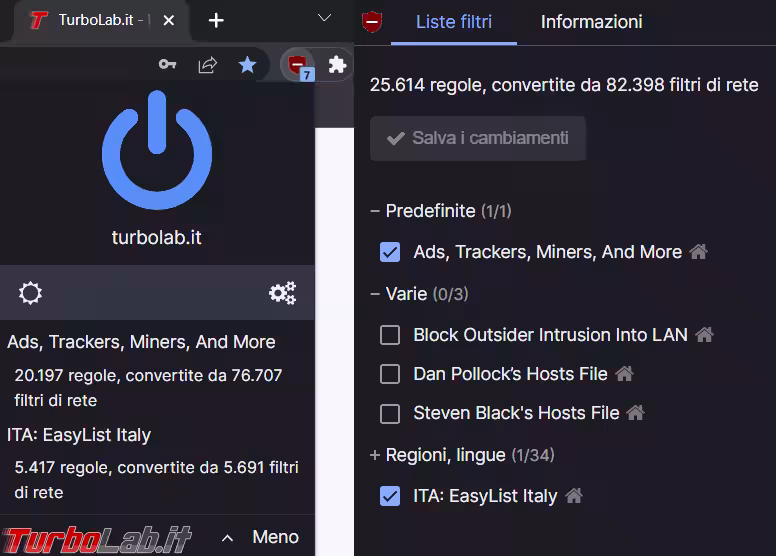Click home icon beside Dan Pollock's Hosts File
Viewport: 776px width, 556px height.
tap(625, 374)
